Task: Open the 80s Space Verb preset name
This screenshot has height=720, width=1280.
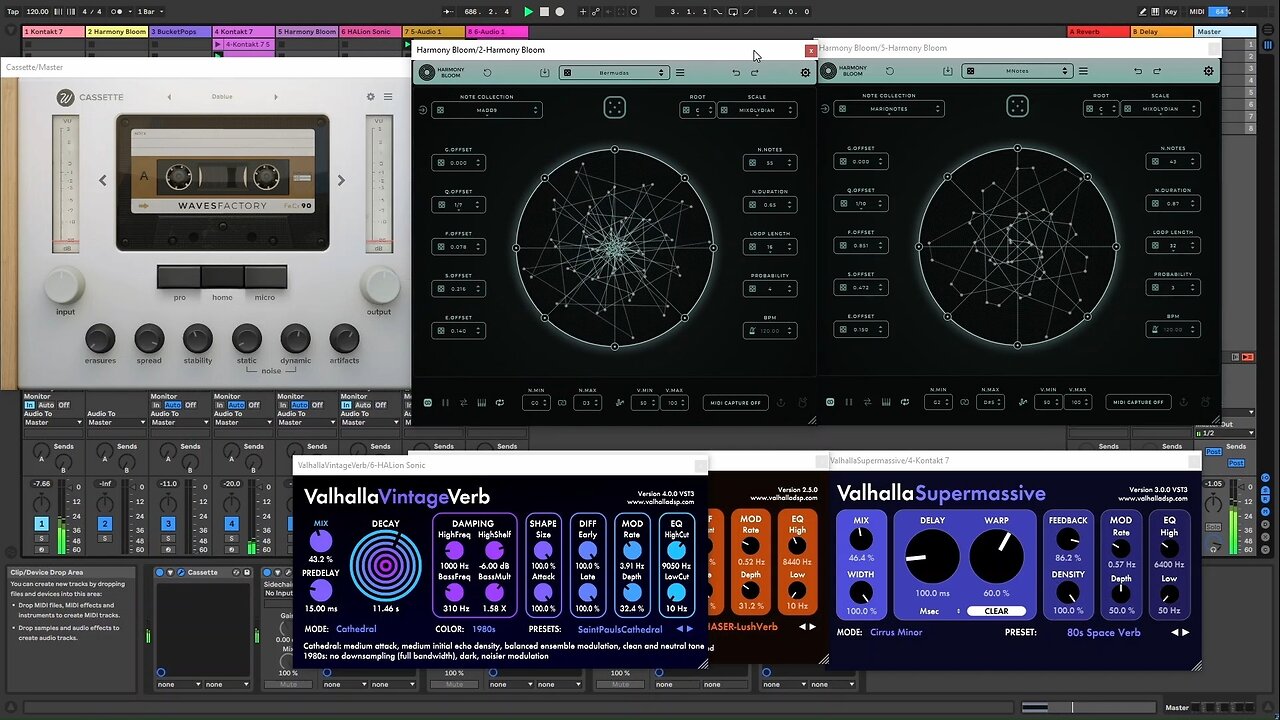Action: point(1103,632)
